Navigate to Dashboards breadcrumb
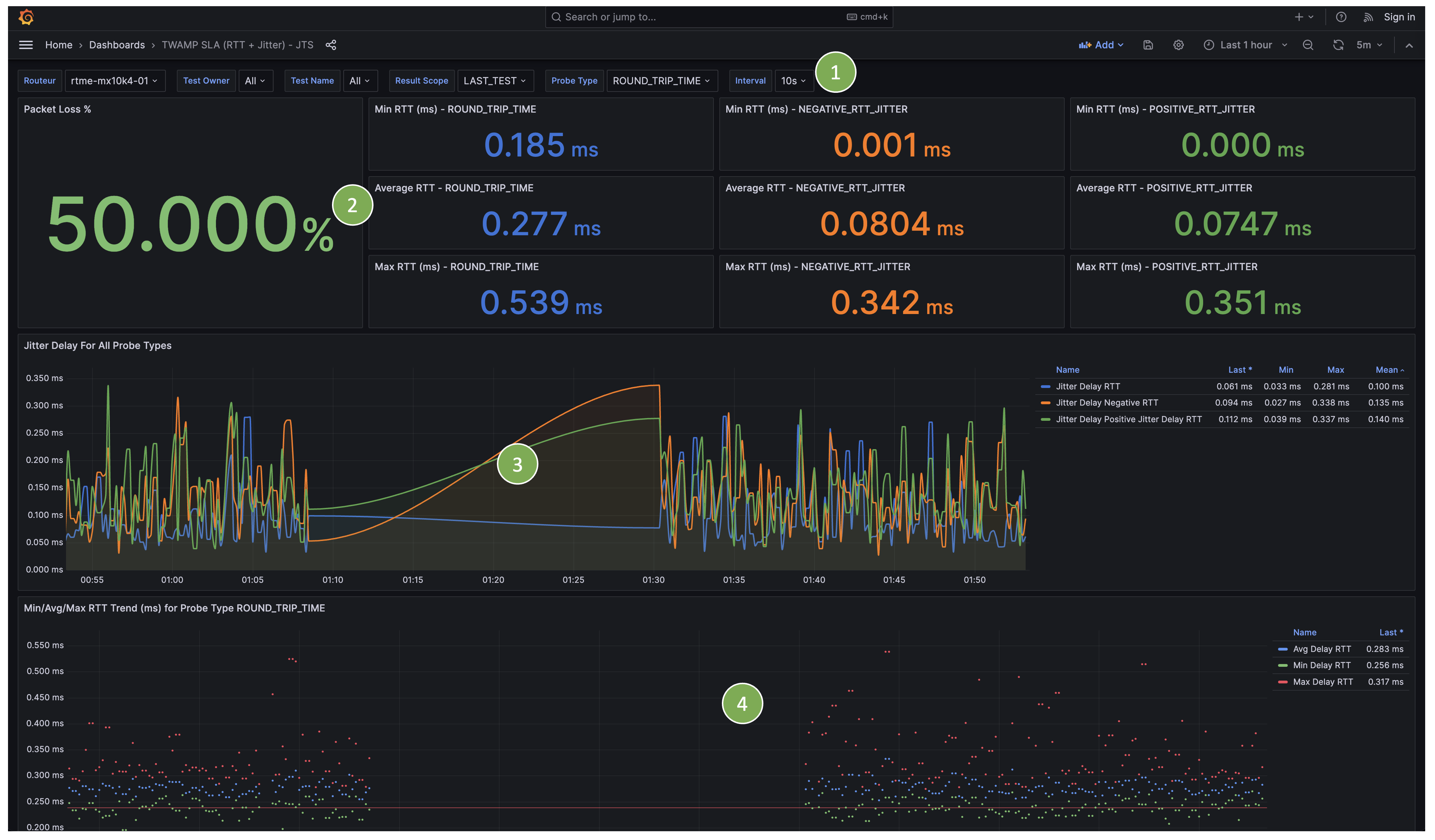This screenshot has height=840, width=1435. pyautogui.click(x=117, y=45)
